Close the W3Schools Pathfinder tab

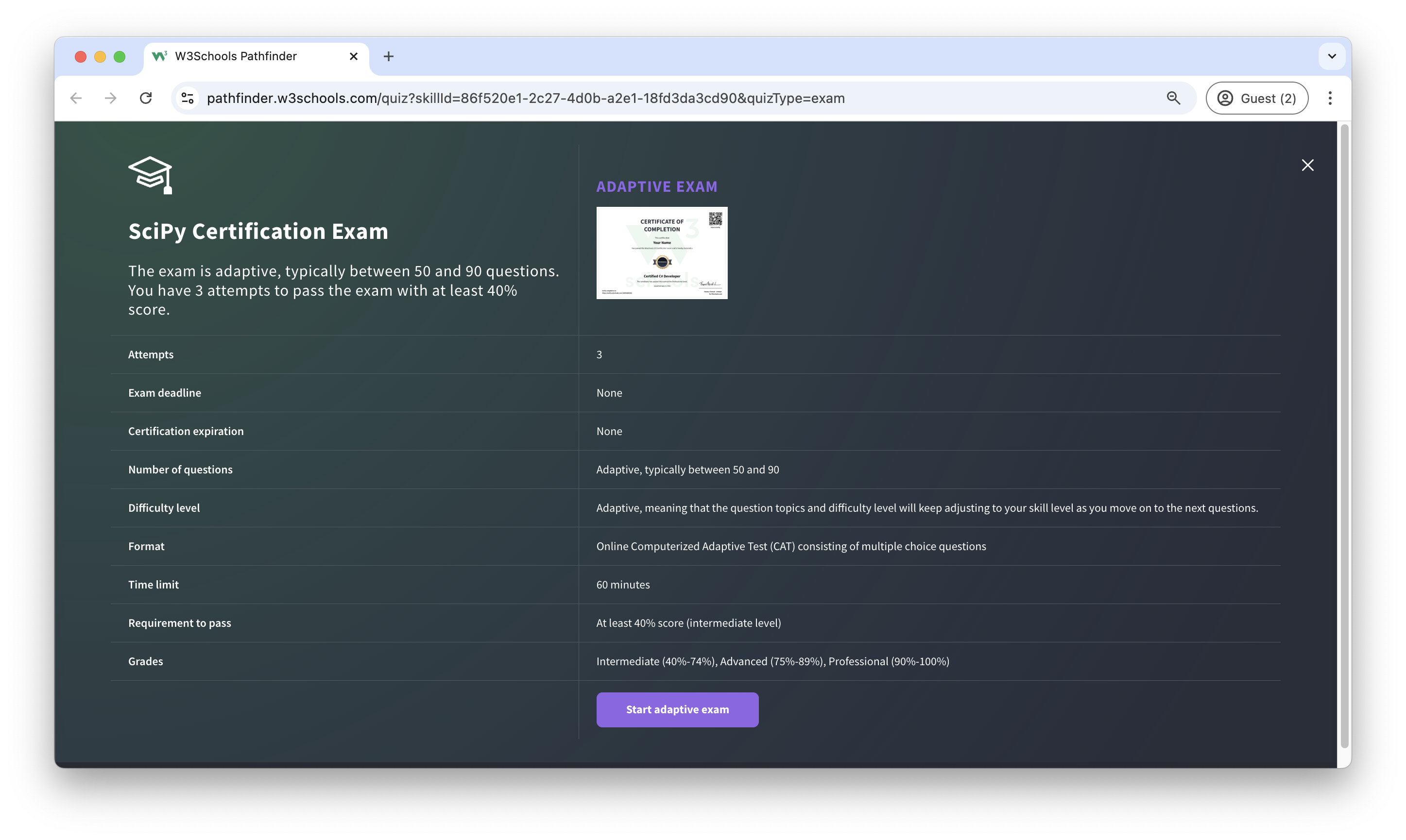pyautogui.click(x=353, y=57)
